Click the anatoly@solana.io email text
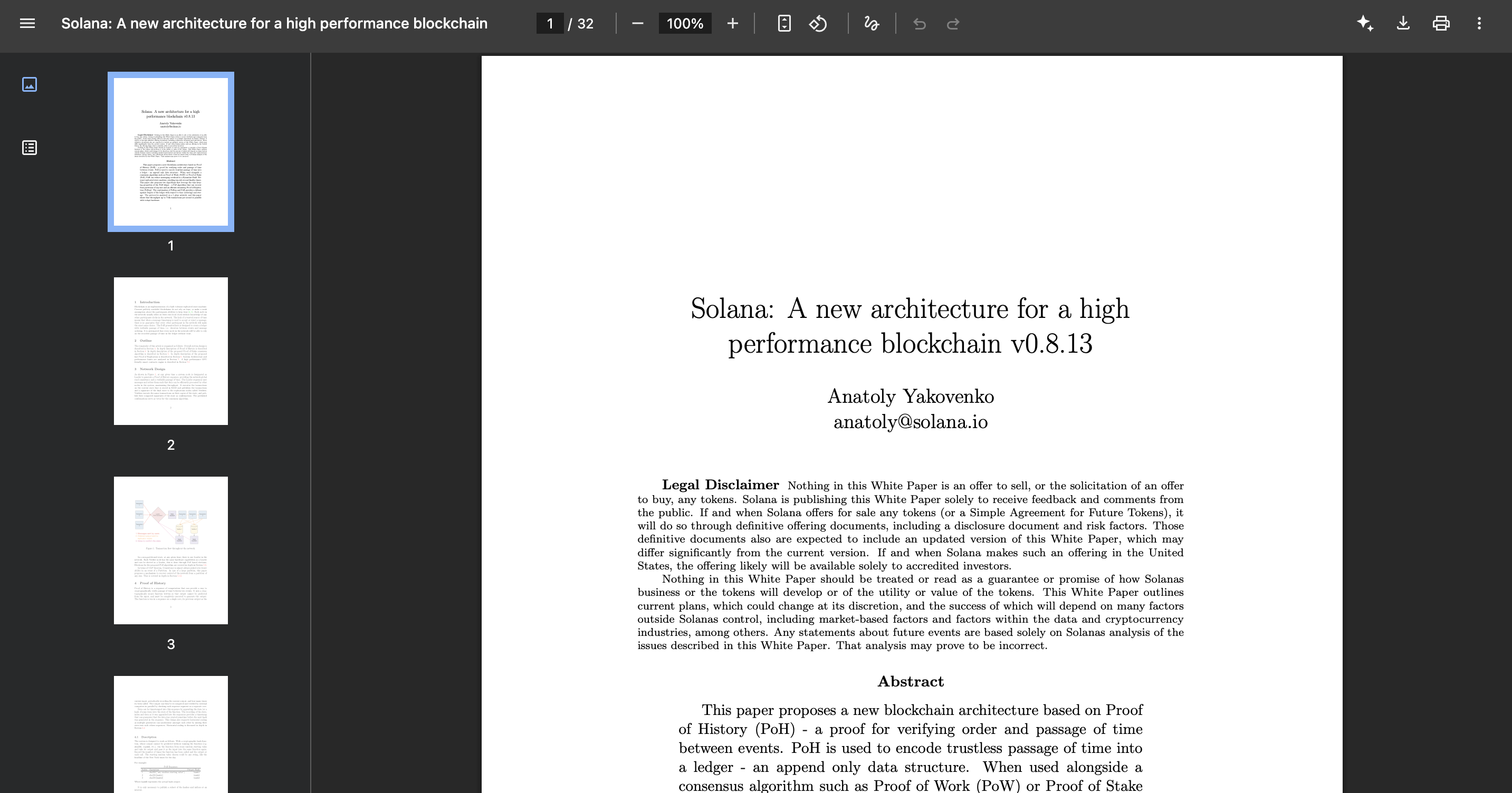This screenshot has width=1512, height=793. click(911, 422)
